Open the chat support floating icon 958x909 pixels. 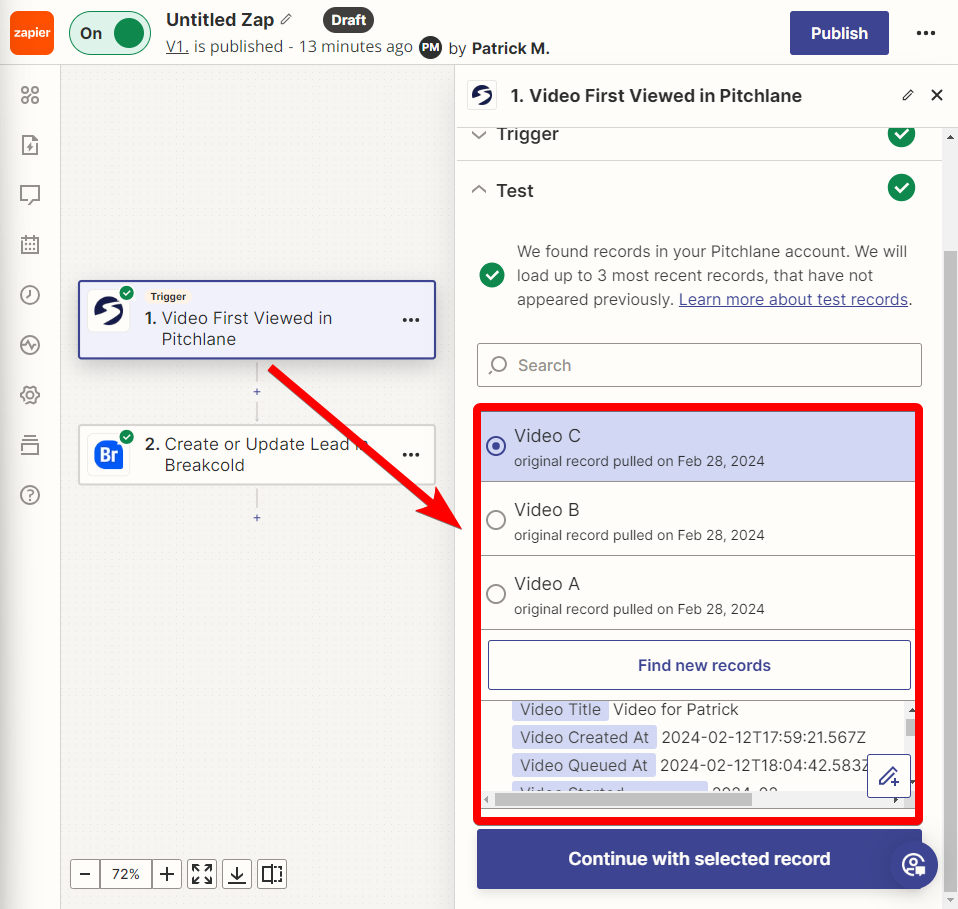(x=914, y=865)
